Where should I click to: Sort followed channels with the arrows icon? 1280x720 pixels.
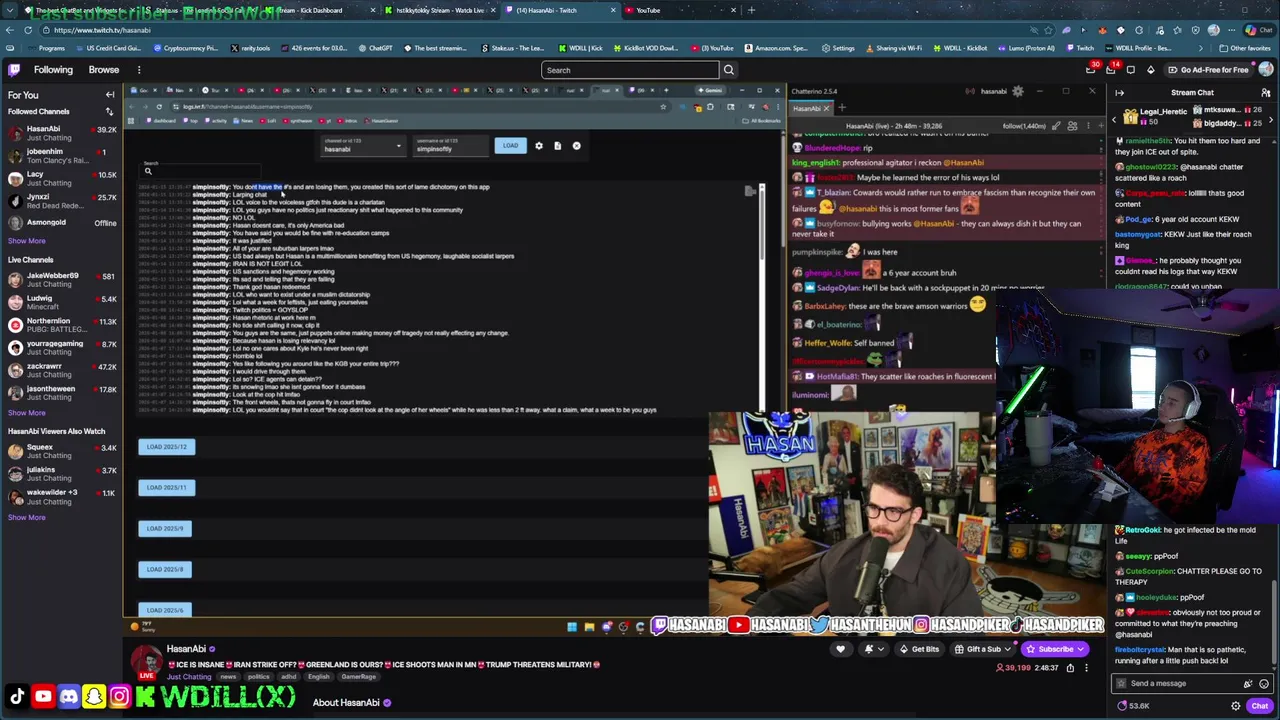point(109,111)
